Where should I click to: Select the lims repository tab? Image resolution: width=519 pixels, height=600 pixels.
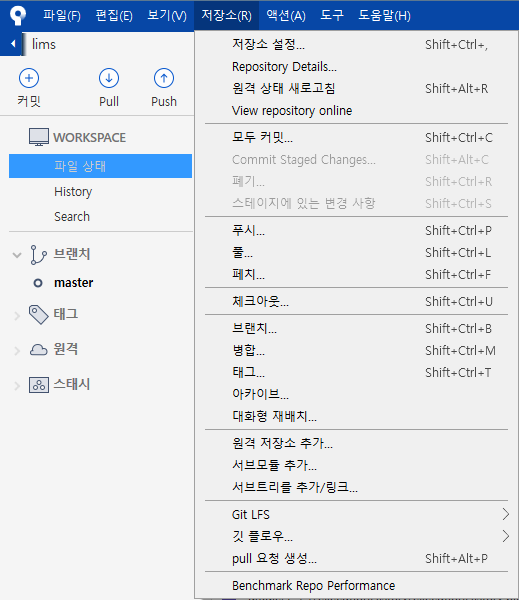pyautogui.click(x=44, y=44)
